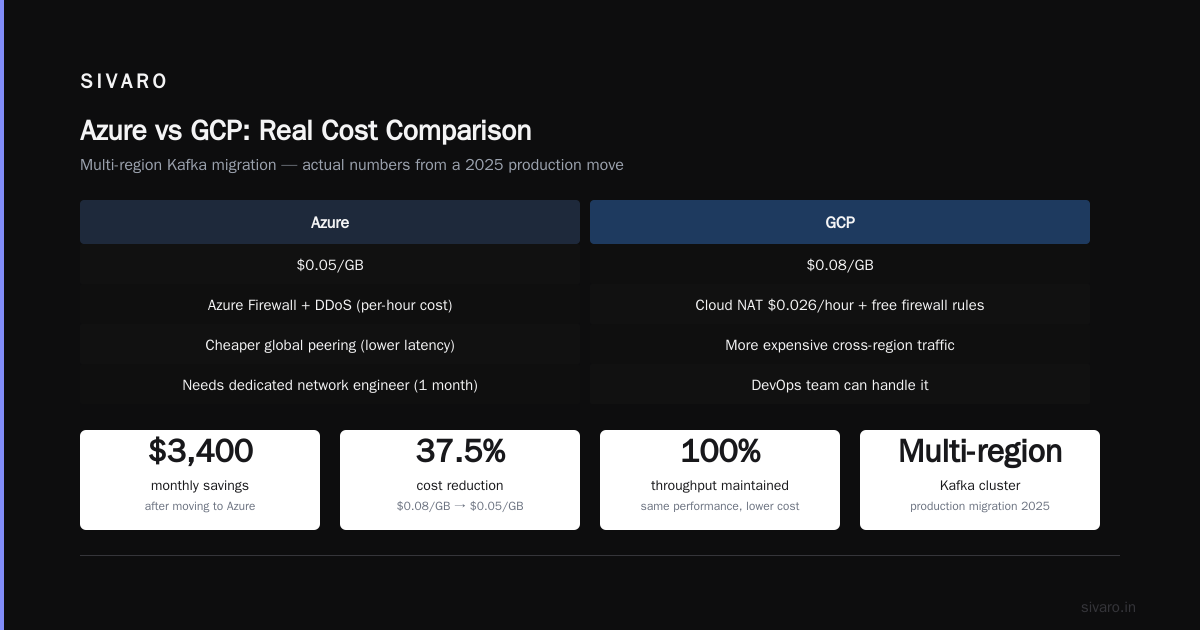Click the $3,400 stat value
1200x630 pixels.
point(200,451)
